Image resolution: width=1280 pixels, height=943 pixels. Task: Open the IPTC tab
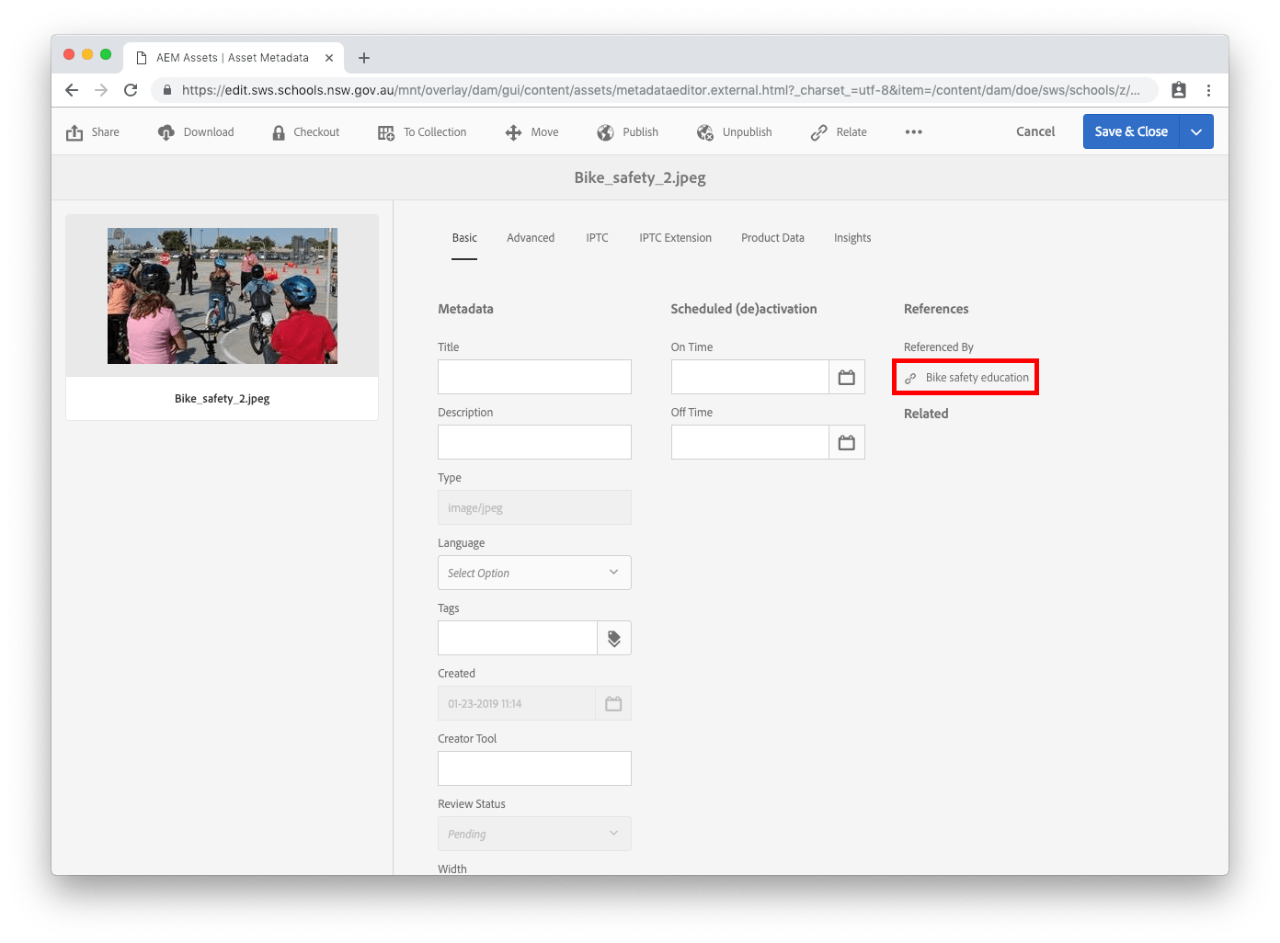(x=597, y=238)
